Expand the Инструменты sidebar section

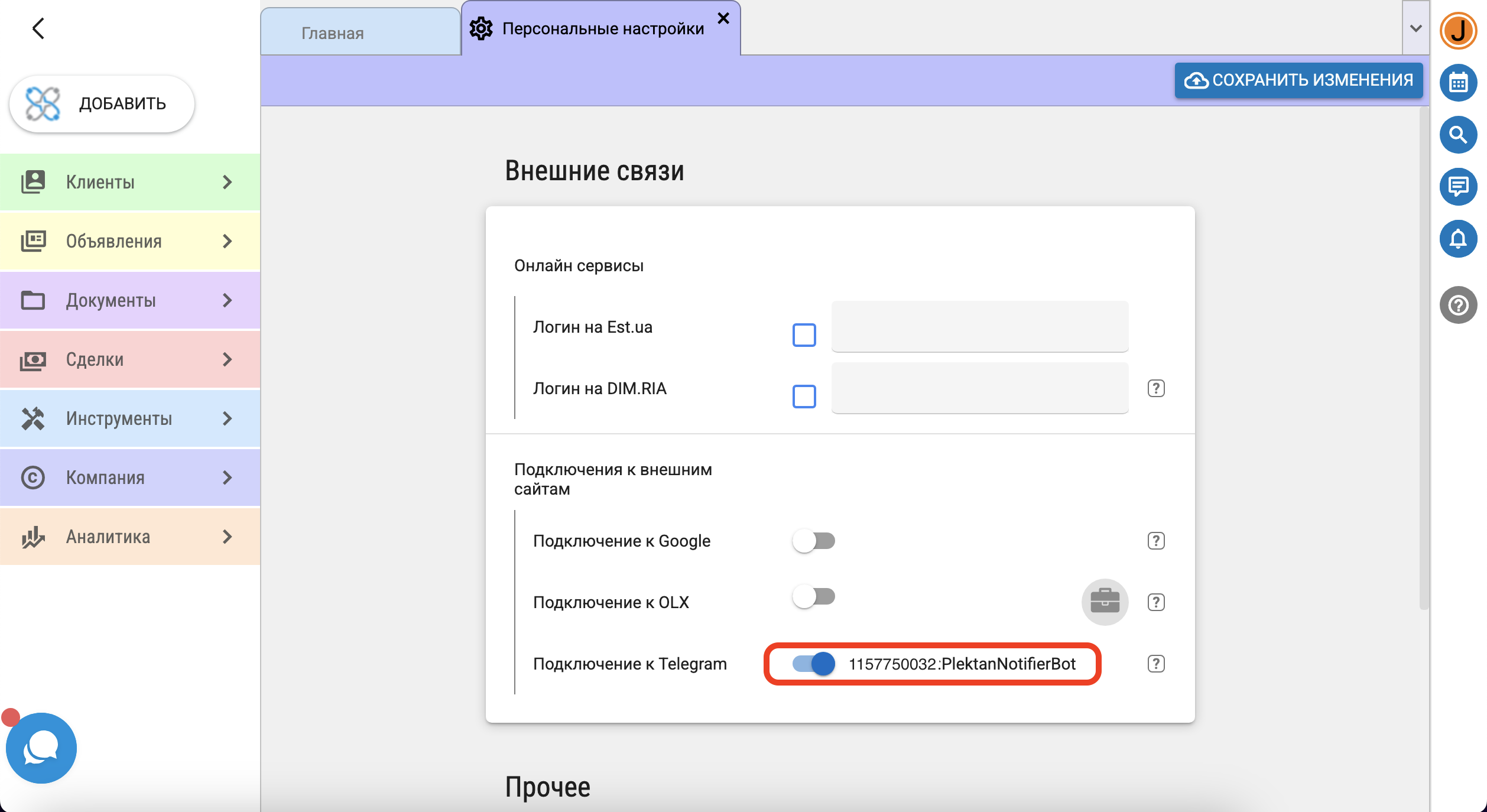point(130,418)
